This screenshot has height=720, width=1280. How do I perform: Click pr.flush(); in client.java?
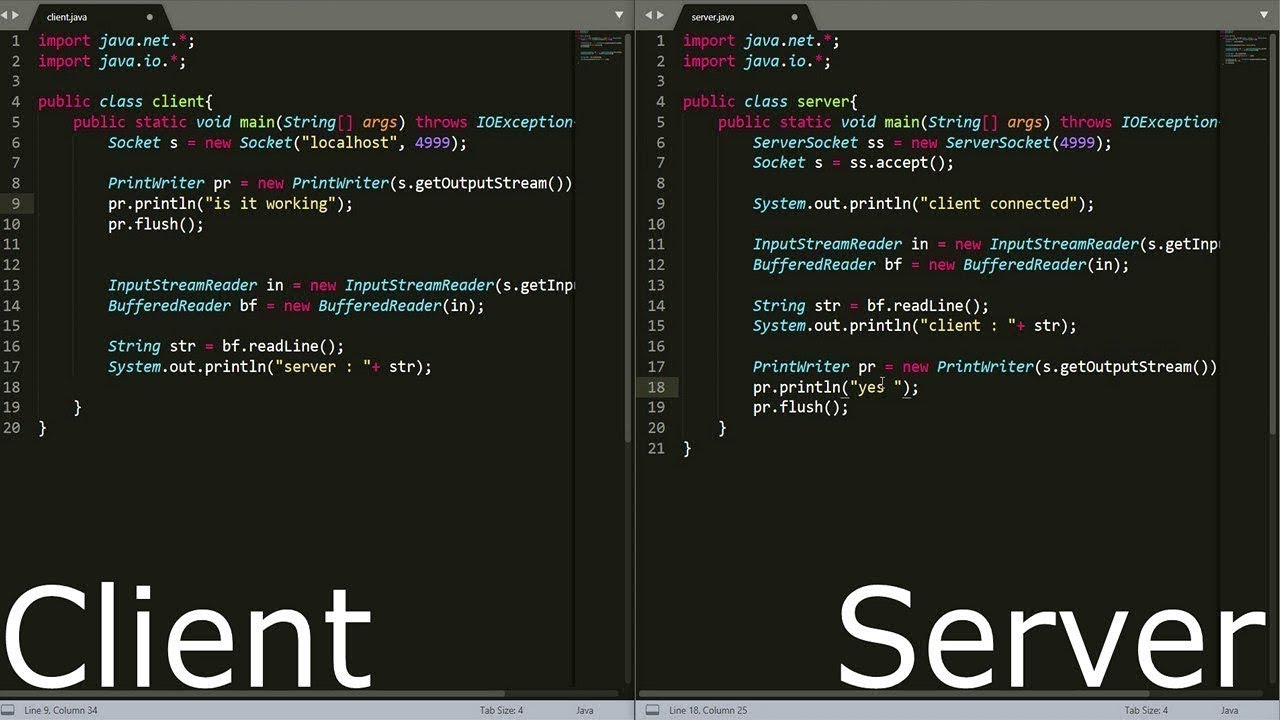(x=156, y=224)
